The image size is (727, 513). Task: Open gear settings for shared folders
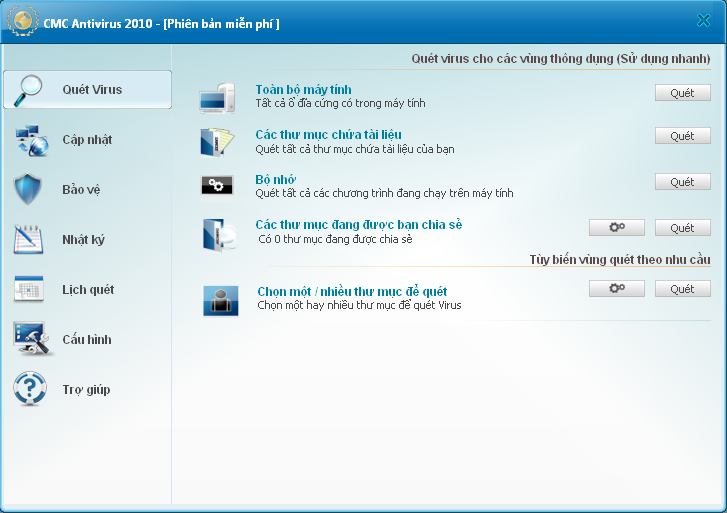(x=617, y=228)
